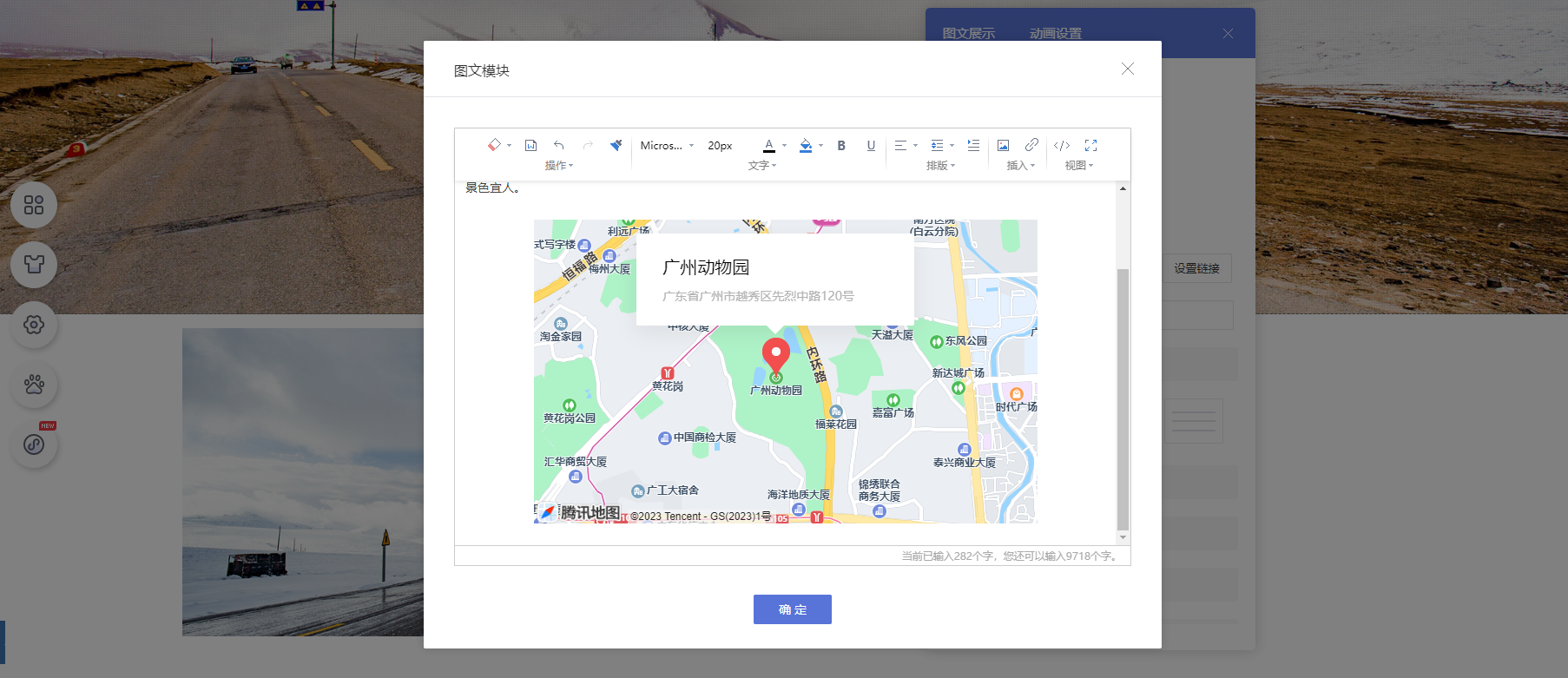
Task: Open the module grid icon in sidebar
Action: click(34, 205)
